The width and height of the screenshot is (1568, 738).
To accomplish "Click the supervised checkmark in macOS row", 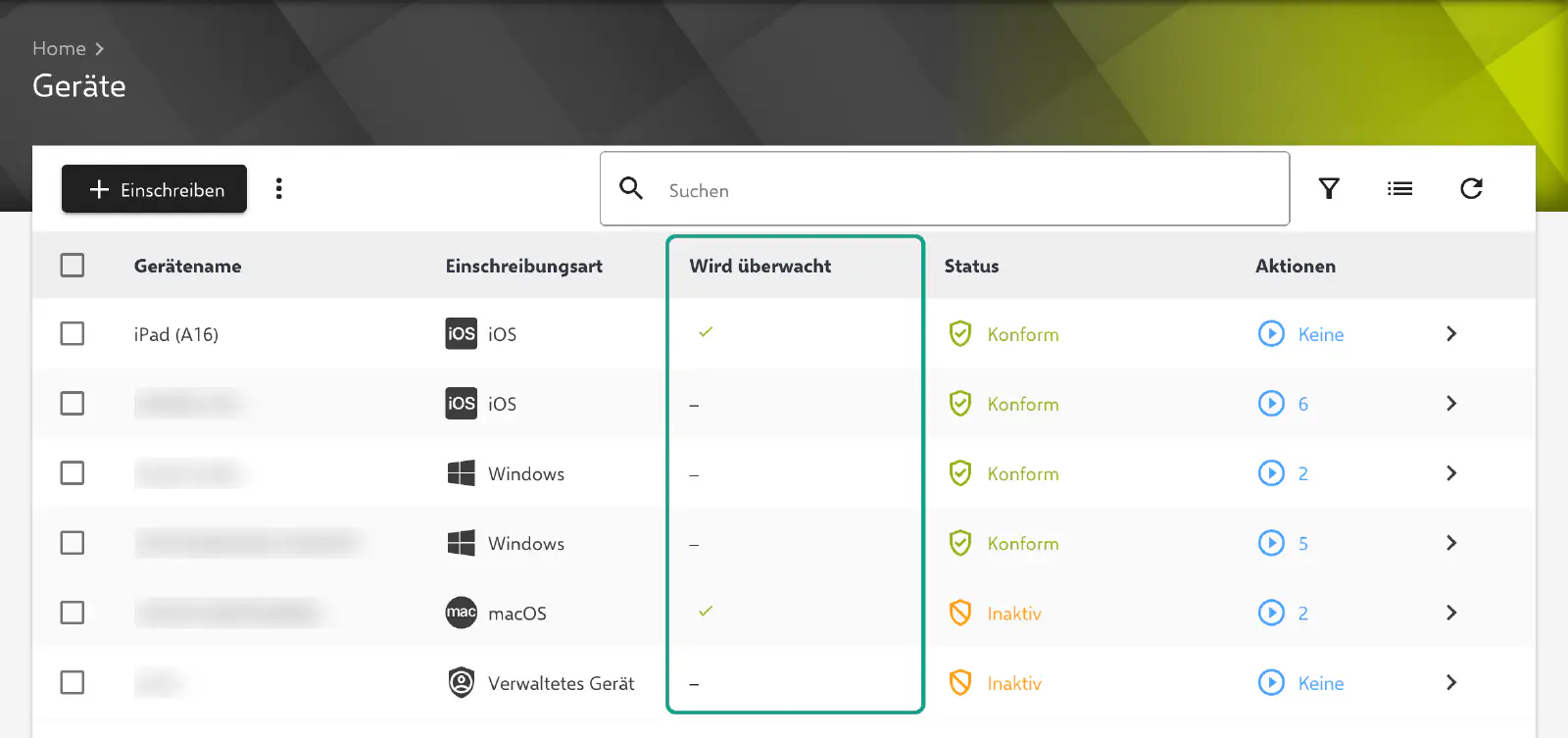I will (706, 612).
